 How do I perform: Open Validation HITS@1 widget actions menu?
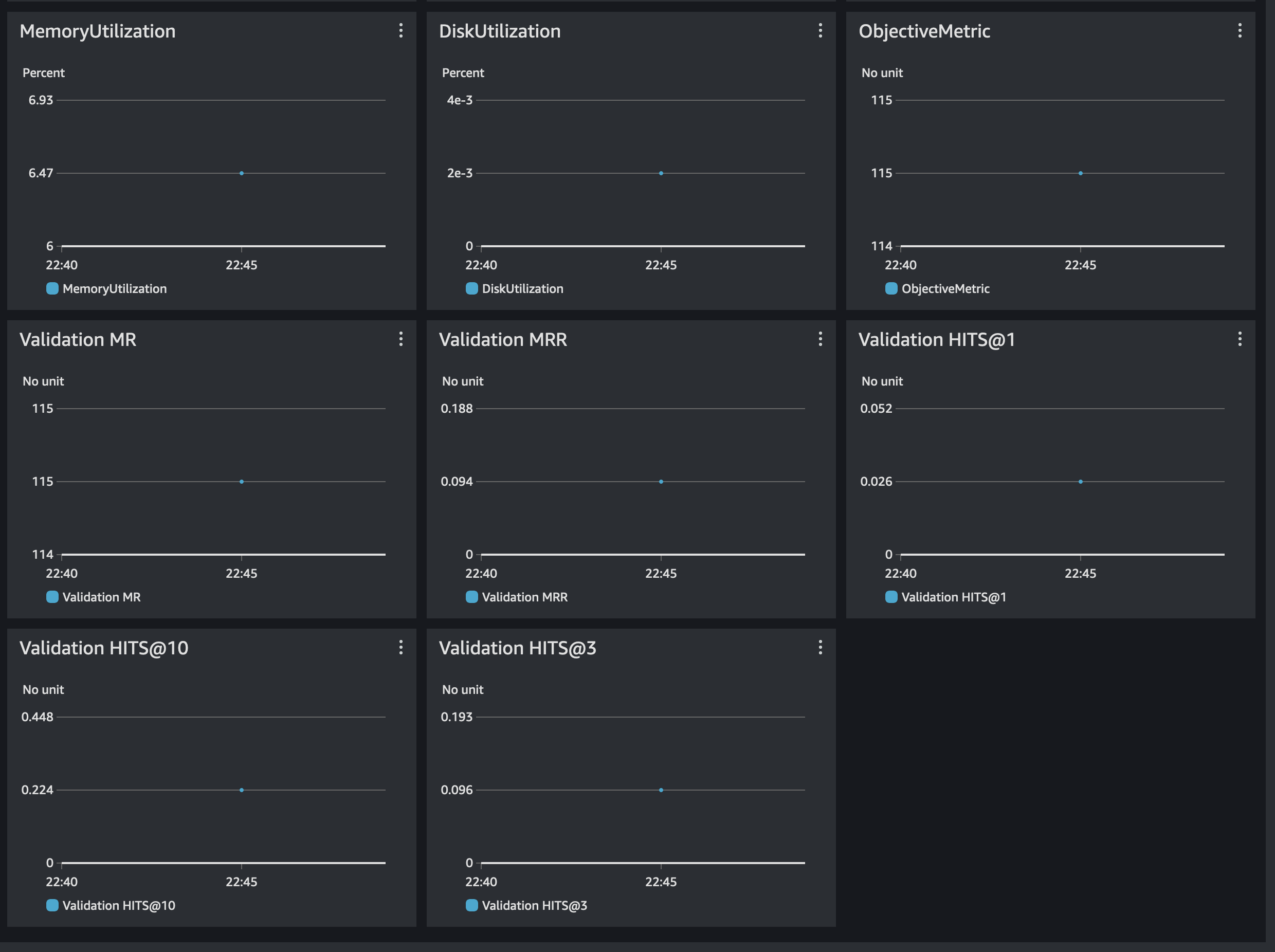pos(1240,339)
